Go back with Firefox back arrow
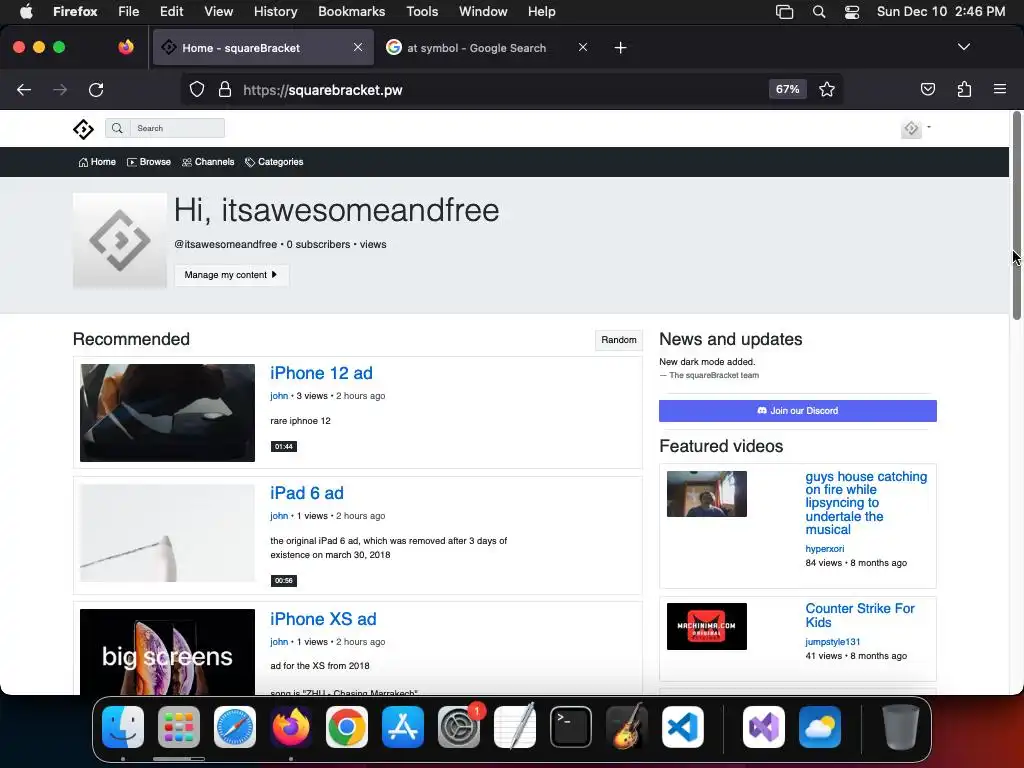 tap(24, 89)
